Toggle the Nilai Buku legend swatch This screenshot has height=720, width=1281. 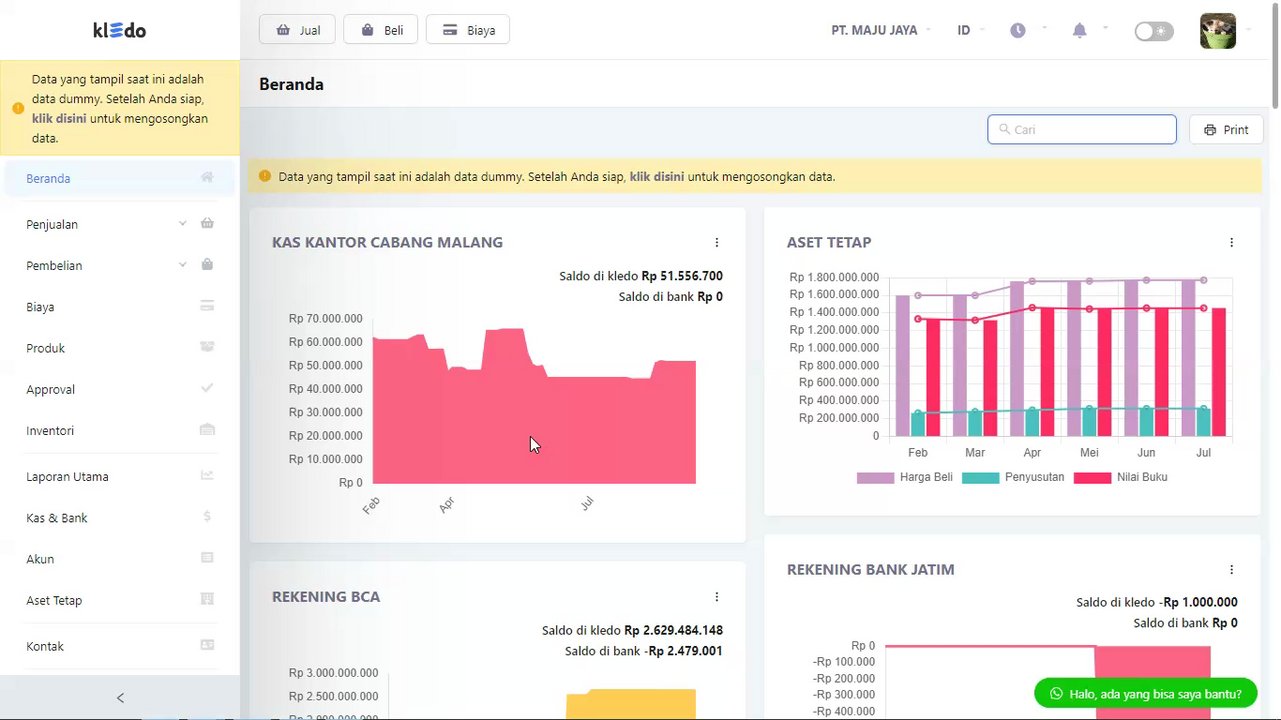[x=1092, y=477]
